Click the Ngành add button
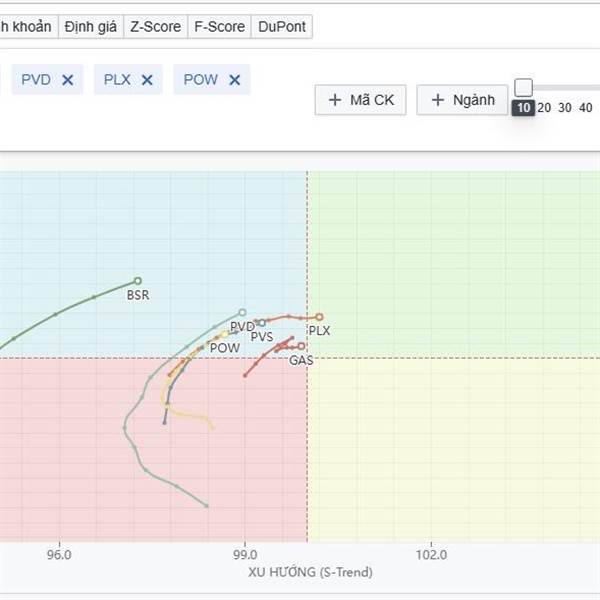 (x=462, y=100)
